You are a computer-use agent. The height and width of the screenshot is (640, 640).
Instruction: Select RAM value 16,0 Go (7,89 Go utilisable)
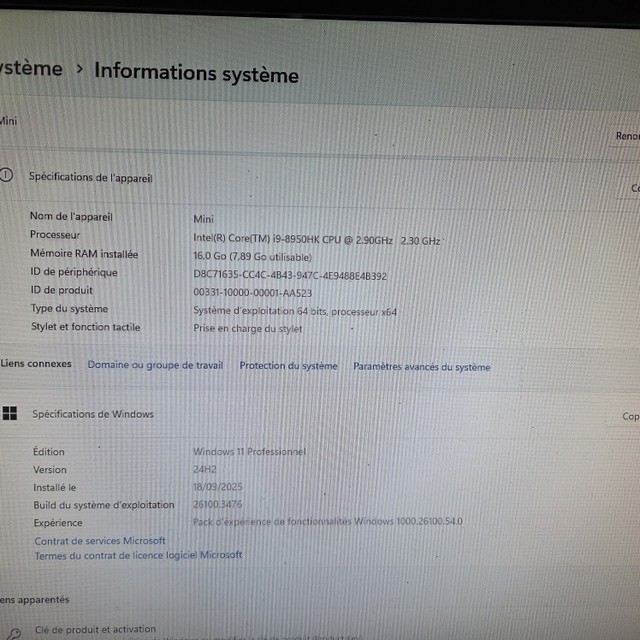(252, 257)
